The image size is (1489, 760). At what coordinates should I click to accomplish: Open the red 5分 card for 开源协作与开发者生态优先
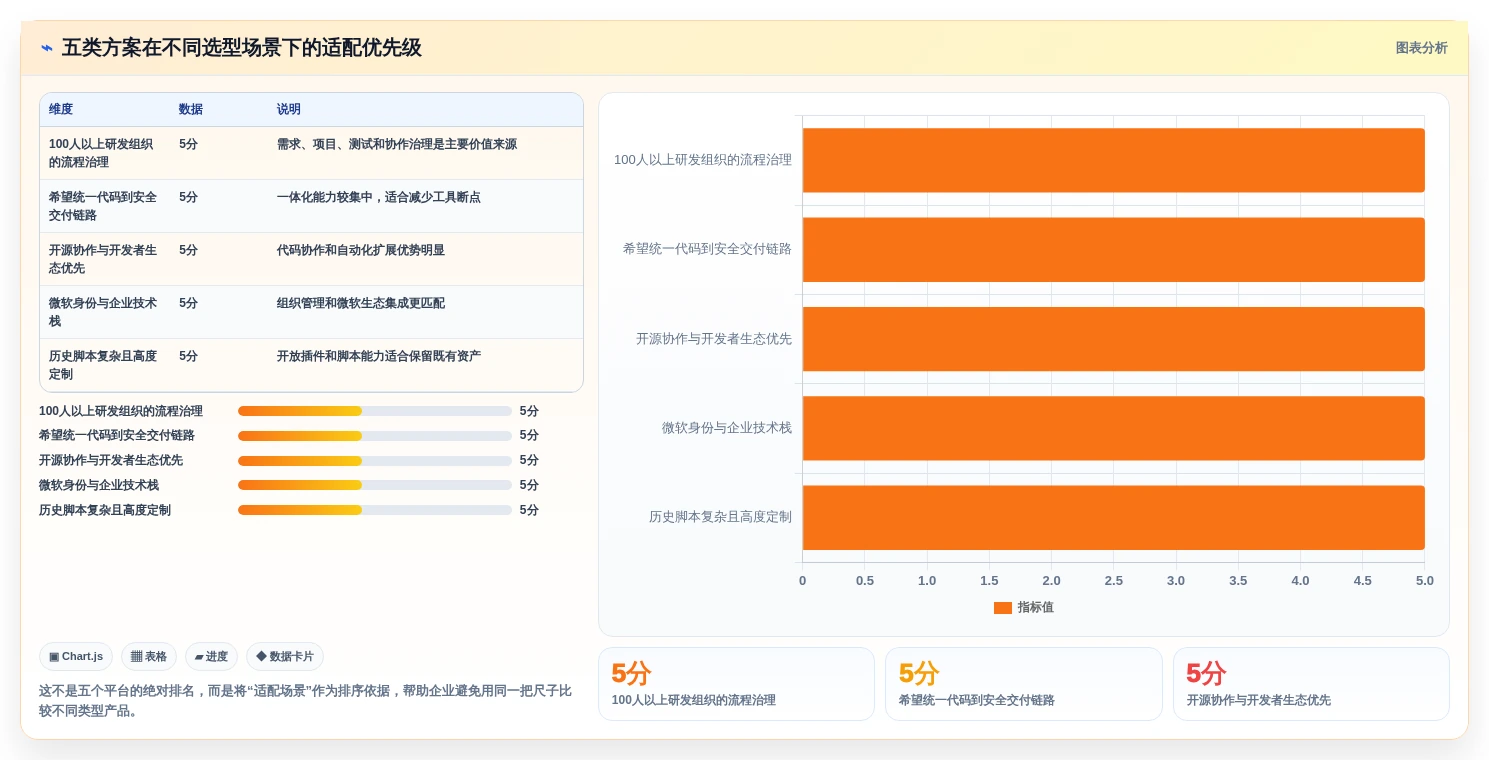point(1311,684)
